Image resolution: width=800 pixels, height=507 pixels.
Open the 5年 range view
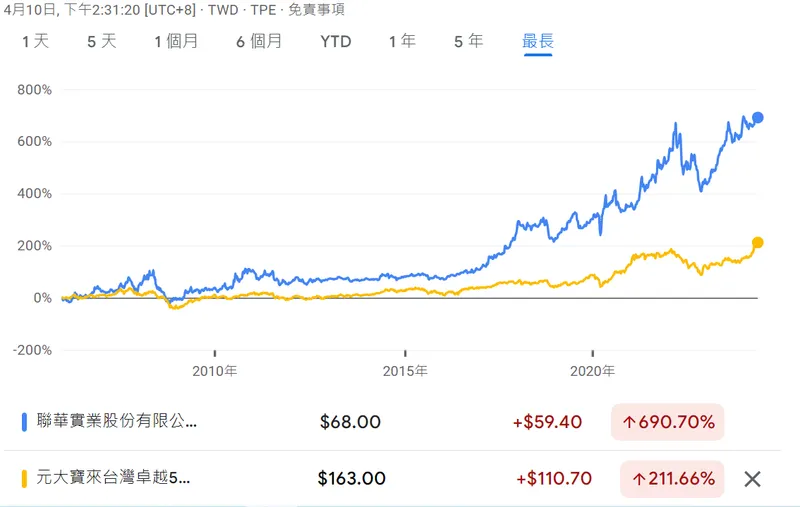point(468,42)
